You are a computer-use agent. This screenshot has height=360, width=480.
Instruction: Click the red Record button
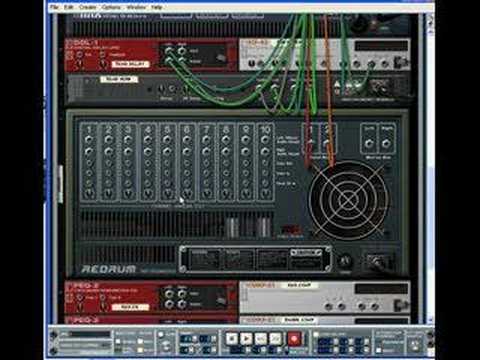[294, 338]
